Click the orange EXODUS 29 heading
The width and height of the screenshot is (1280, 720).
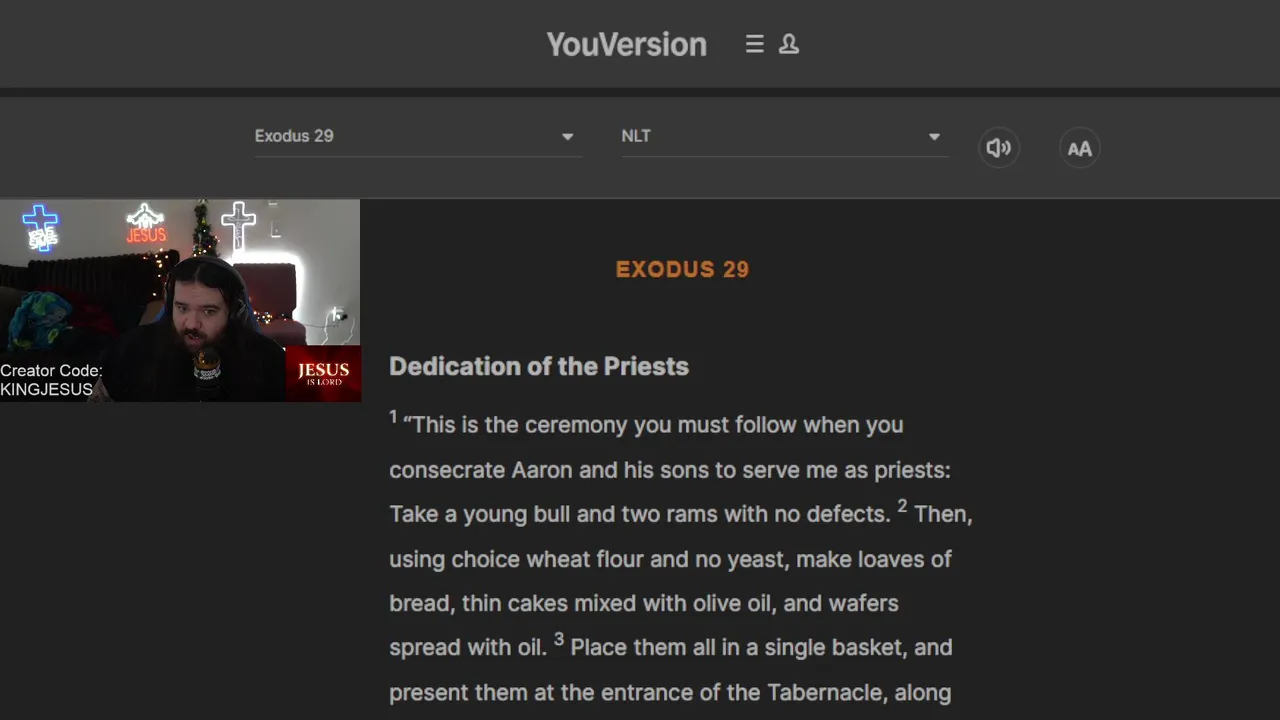point(682,269)
